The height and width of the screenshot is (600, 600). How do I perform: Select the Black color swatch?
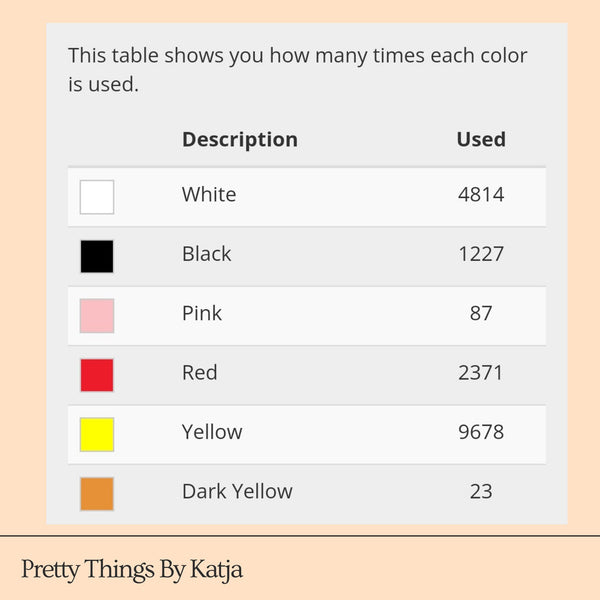tap(97, 256)
